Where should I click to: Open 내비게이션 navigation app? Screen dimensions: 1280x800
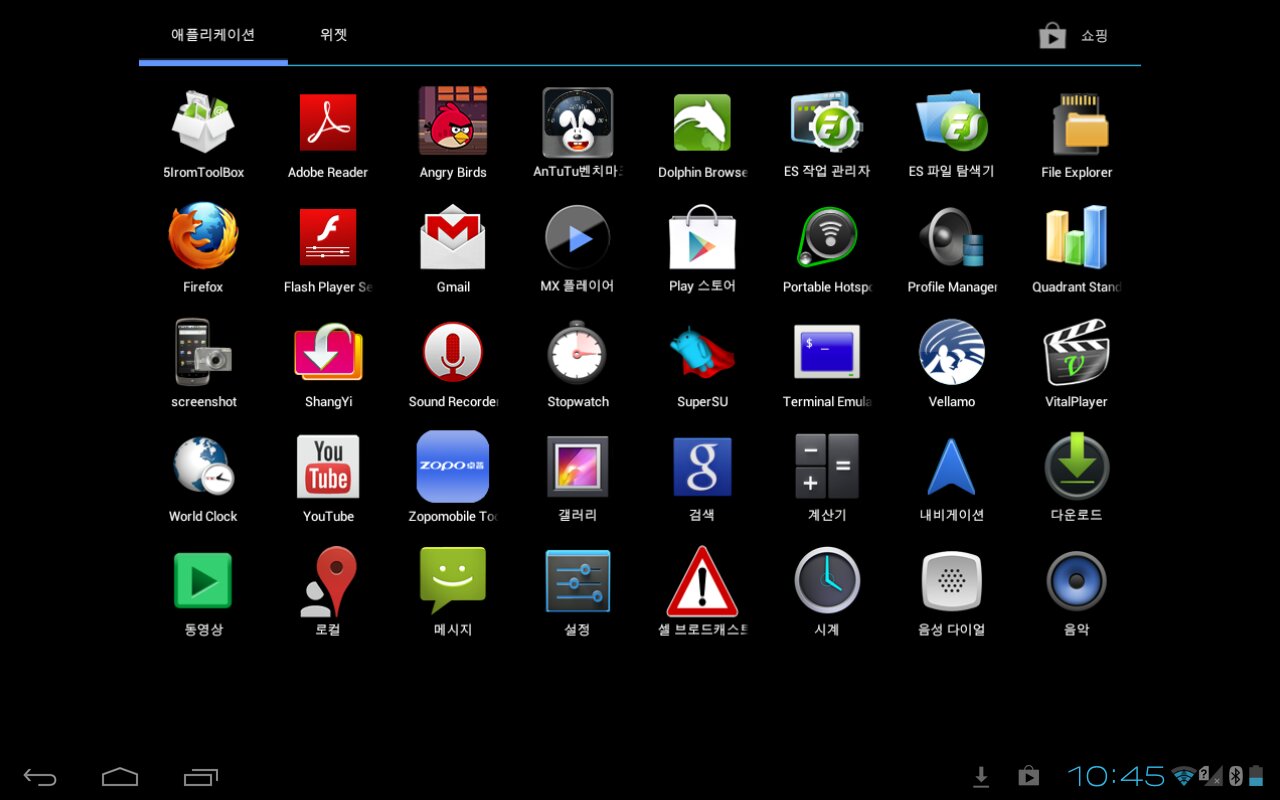[x=952, y=478]
